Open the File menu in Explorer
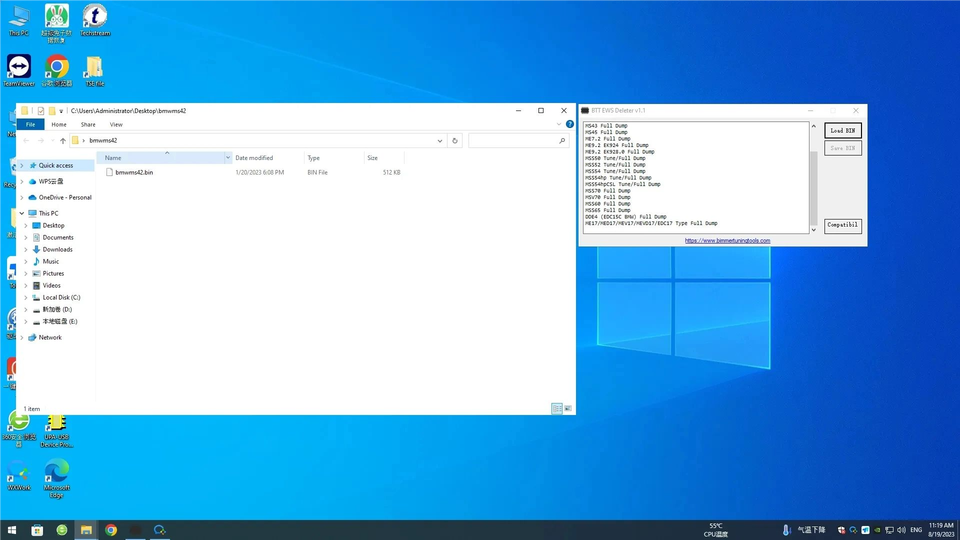The image size is (960, 540). [x=31, y=125]
